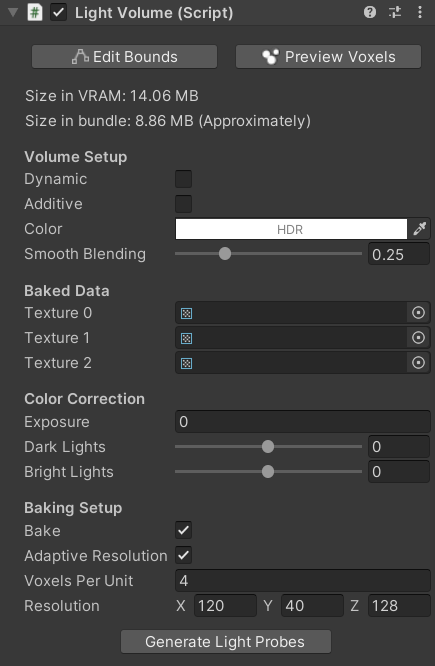Screen dimensions: 435x666
Task: Click the Preview Voxels button
Action: (328, 56)
